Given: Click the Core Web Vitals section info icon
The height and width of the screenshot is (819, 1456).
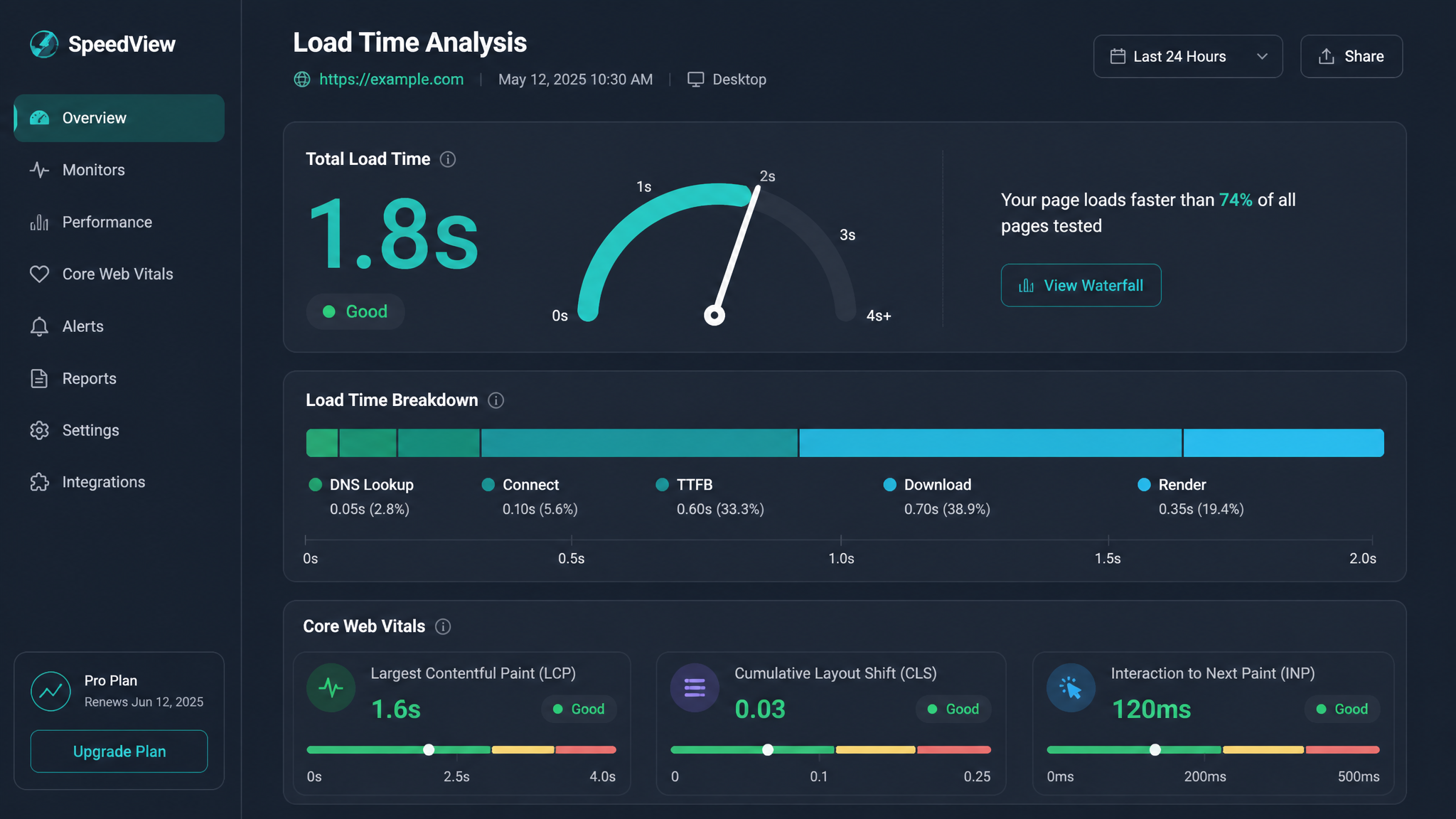Looking at the screenshot, I should (x=443, y=626).
